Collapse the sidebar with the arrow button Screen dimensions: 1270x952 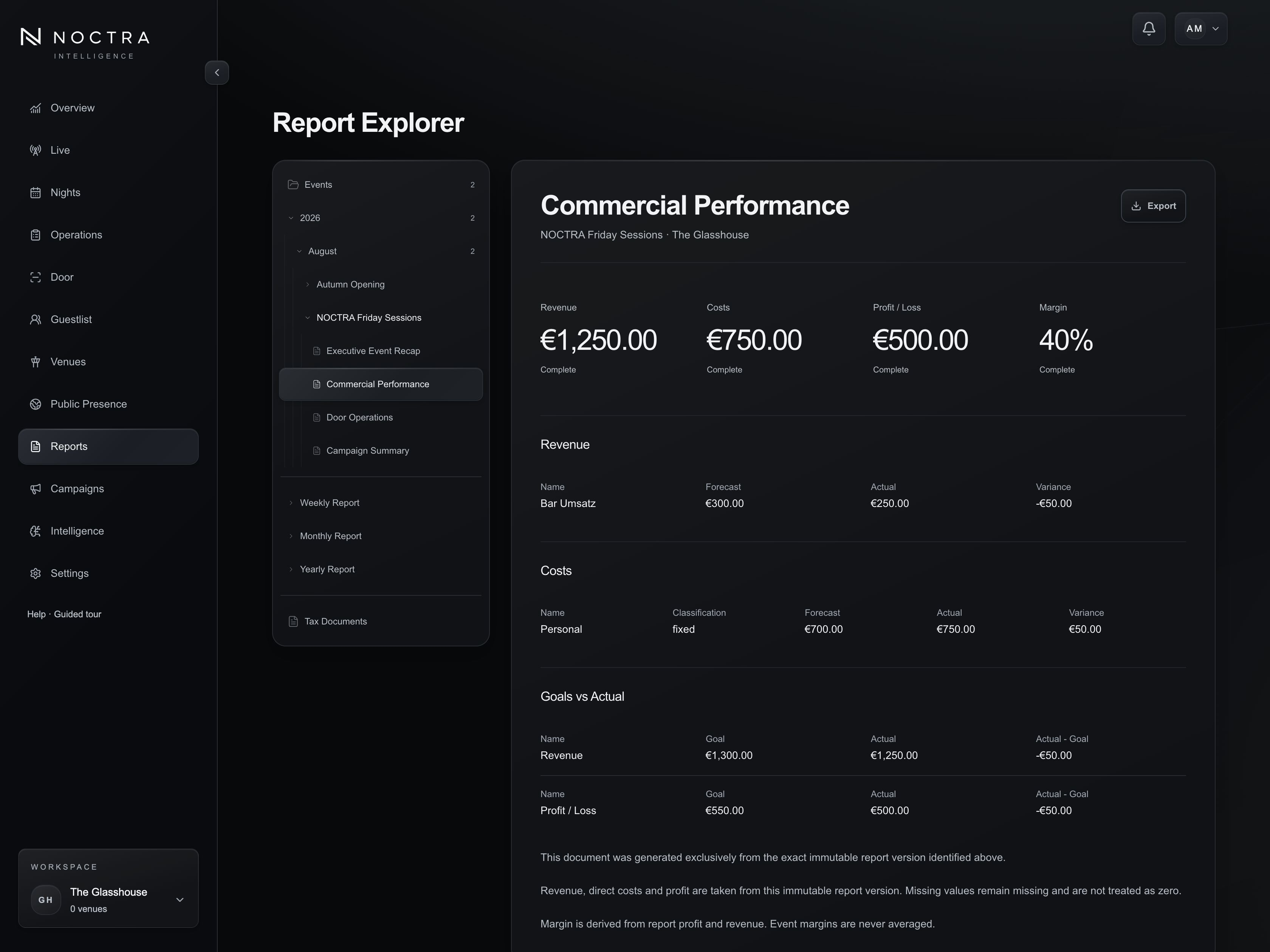pos(217,72)
